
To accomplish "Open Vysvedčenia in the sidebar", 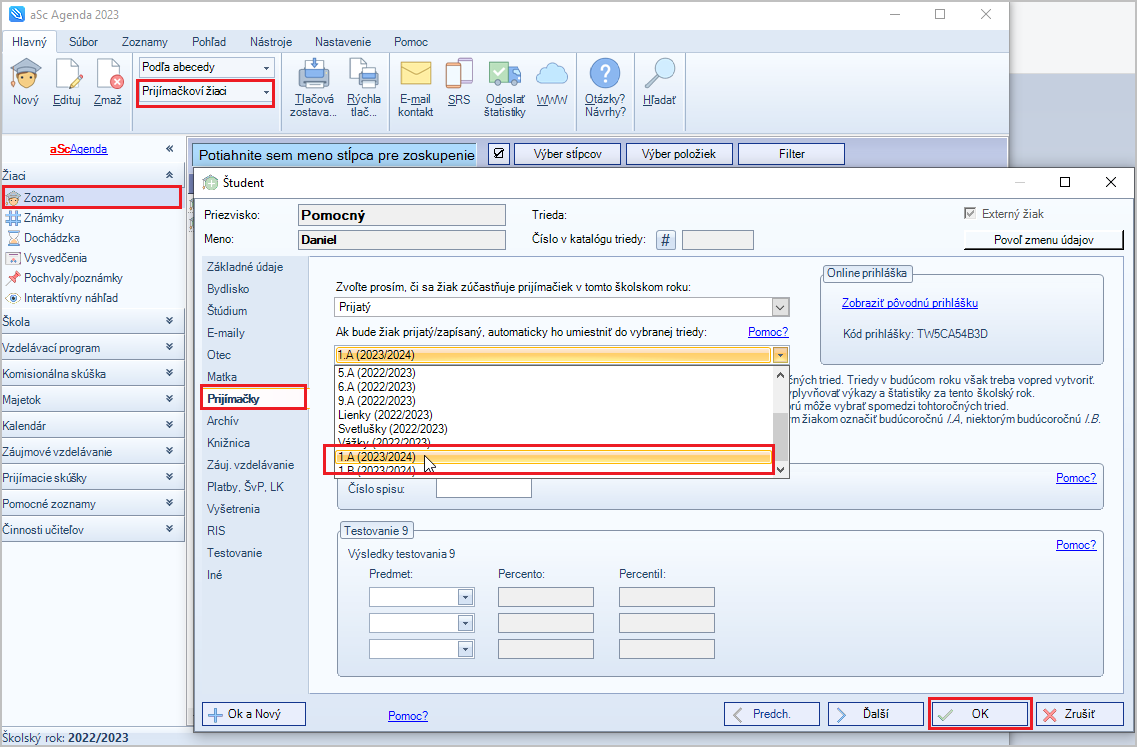I will 55,257.
